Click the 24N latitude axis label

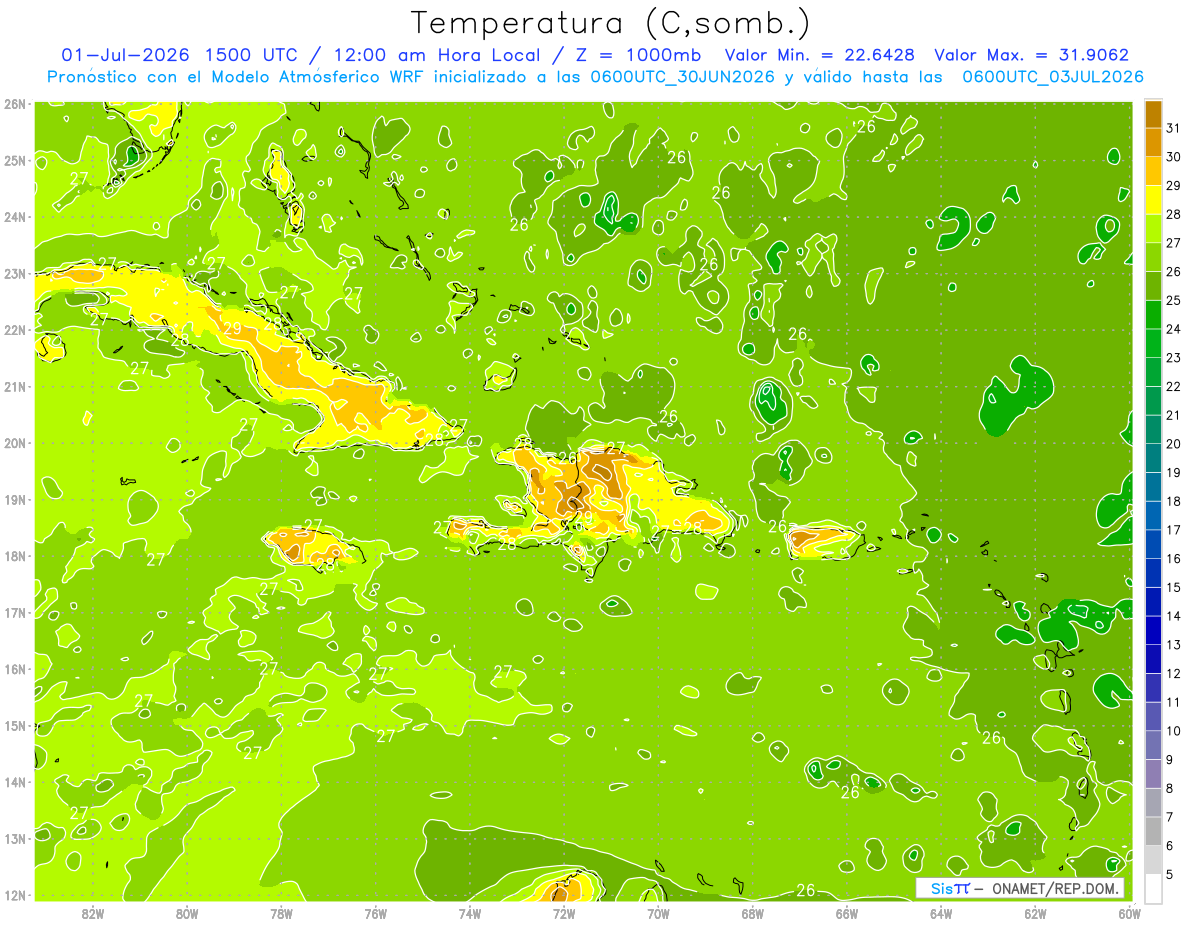coord(15,217)
